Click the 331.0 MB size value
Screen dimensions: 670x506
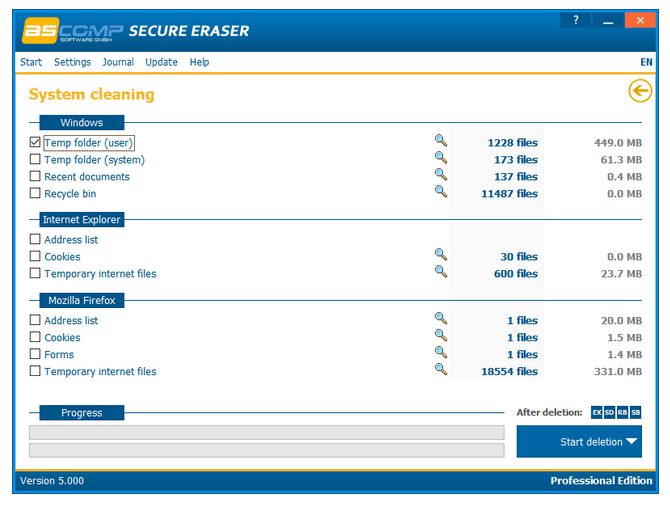[x=618, y=371]
